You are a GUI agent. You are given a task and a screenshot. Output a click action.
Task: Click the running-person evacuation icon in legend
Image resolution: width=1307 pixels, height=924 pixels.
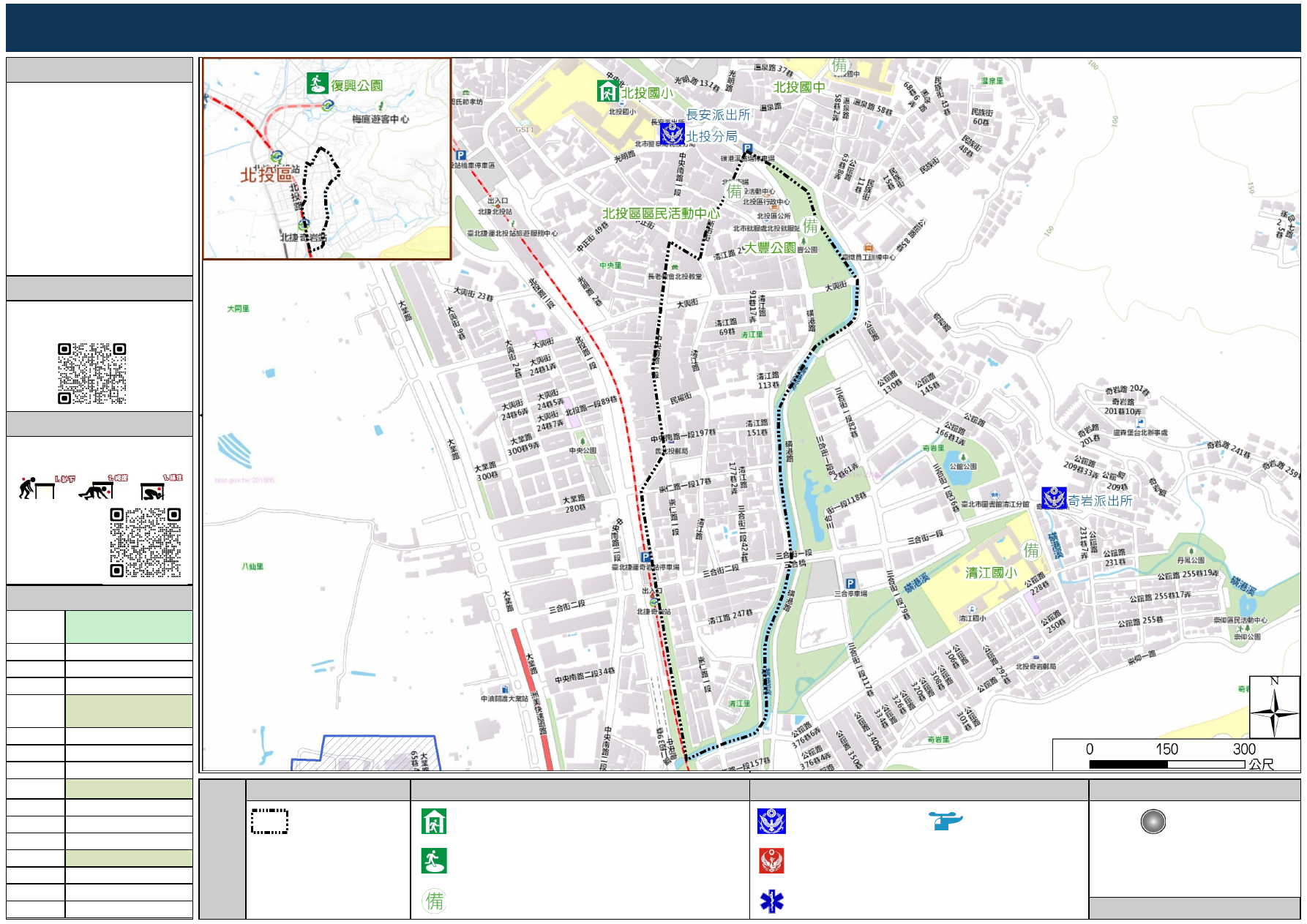point(434,861)
